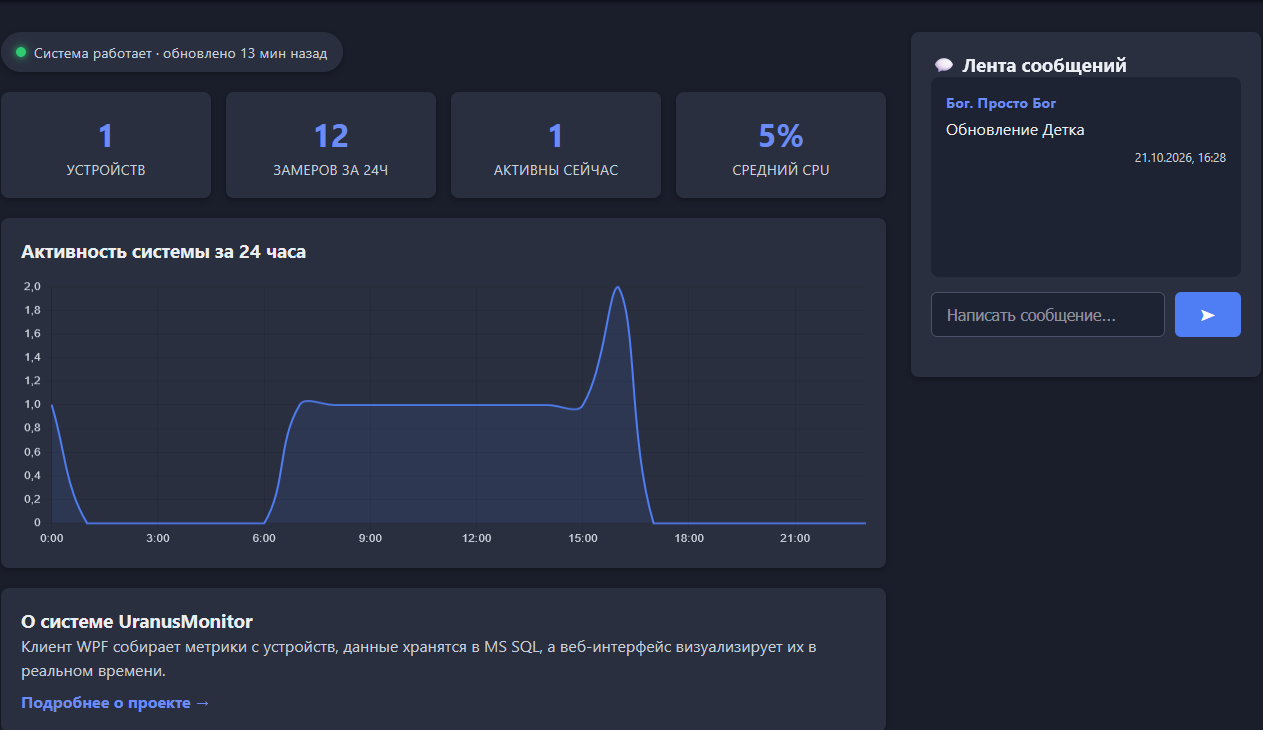Select the message text 'Обновление Детка'
Screen dimensions: 1263x730
[x=1015, y=130]
